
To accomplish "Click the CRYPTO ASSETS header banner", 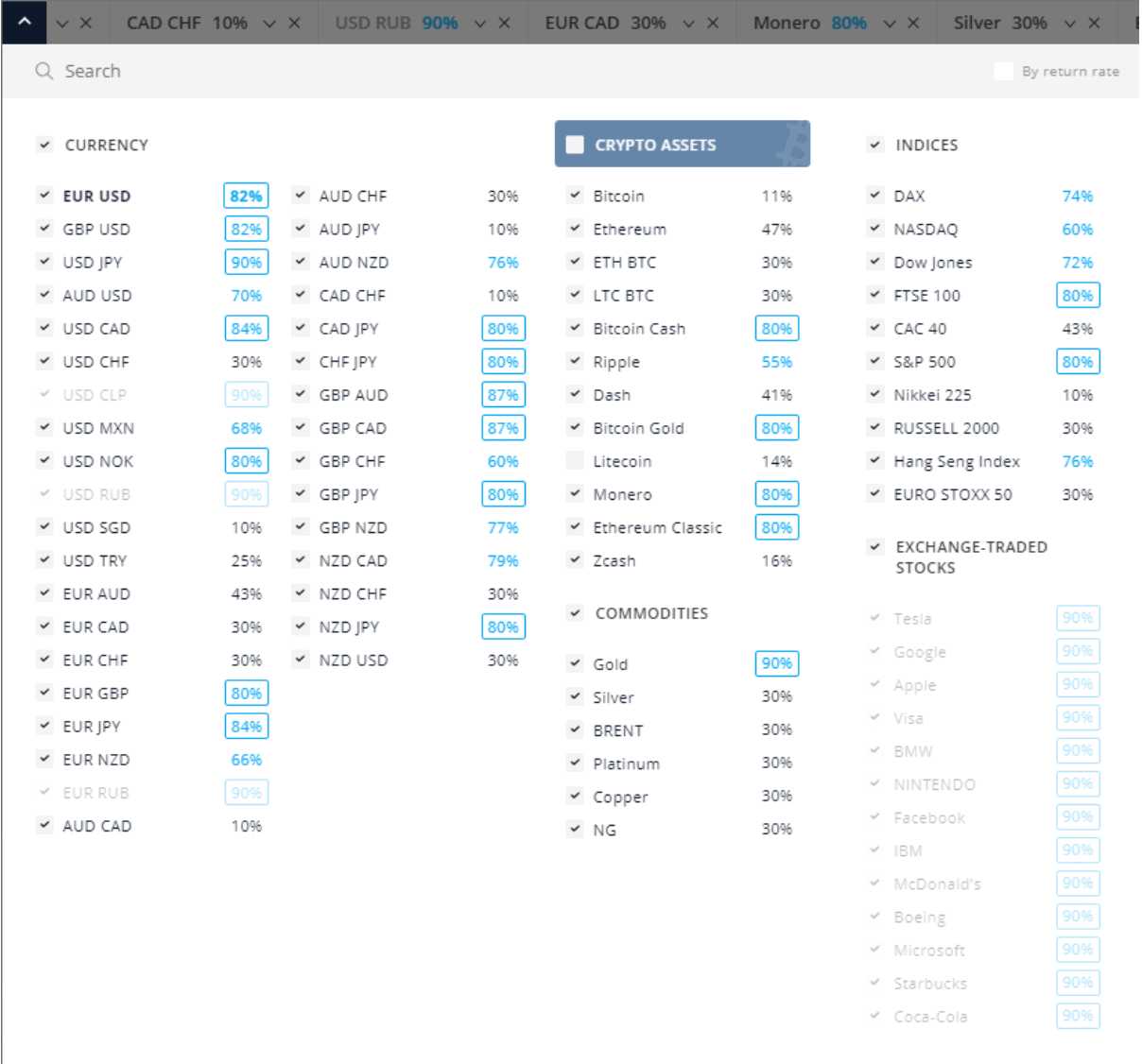I will [x=683, y=144].
